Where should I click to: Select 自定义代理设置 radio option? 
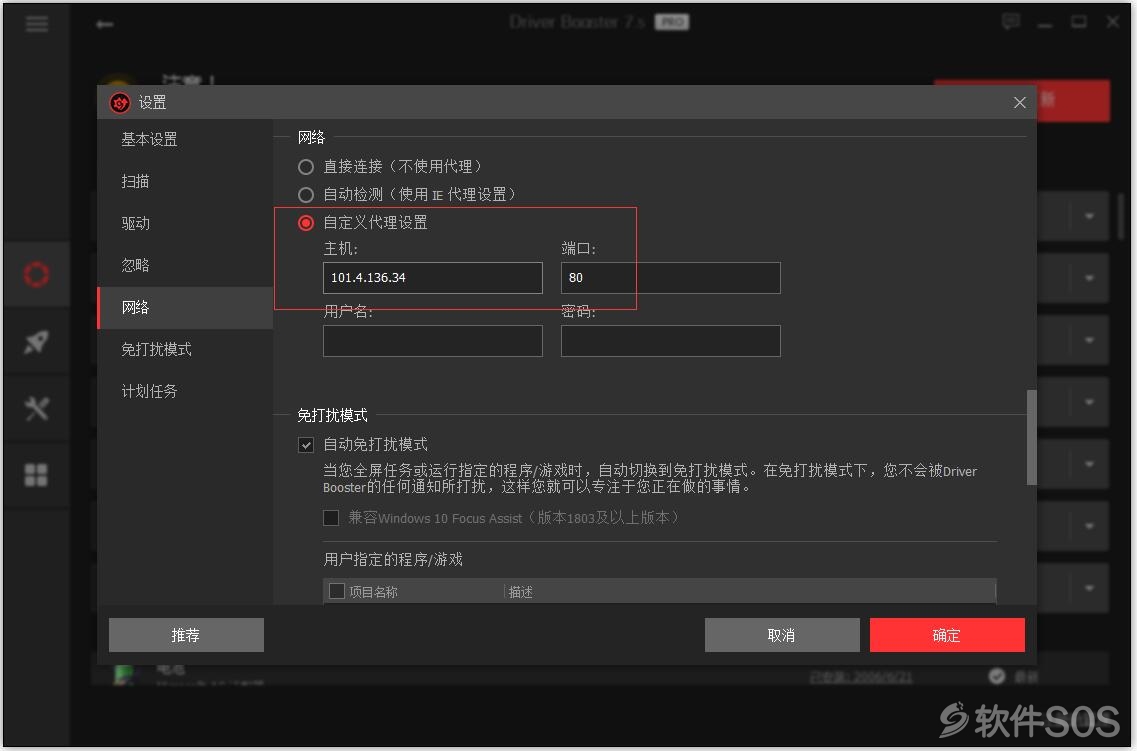coord(306,223)
